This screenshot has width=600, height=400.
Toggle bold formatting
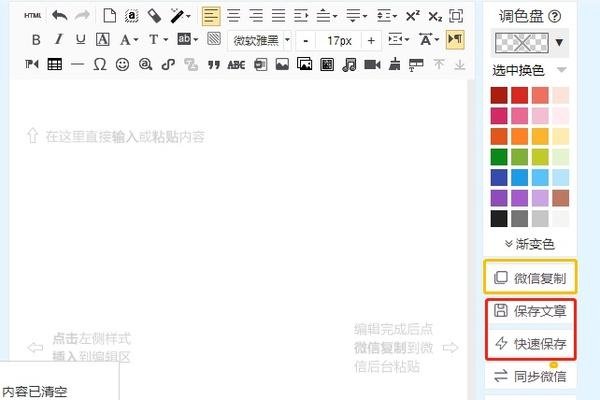tap(36, 39)
